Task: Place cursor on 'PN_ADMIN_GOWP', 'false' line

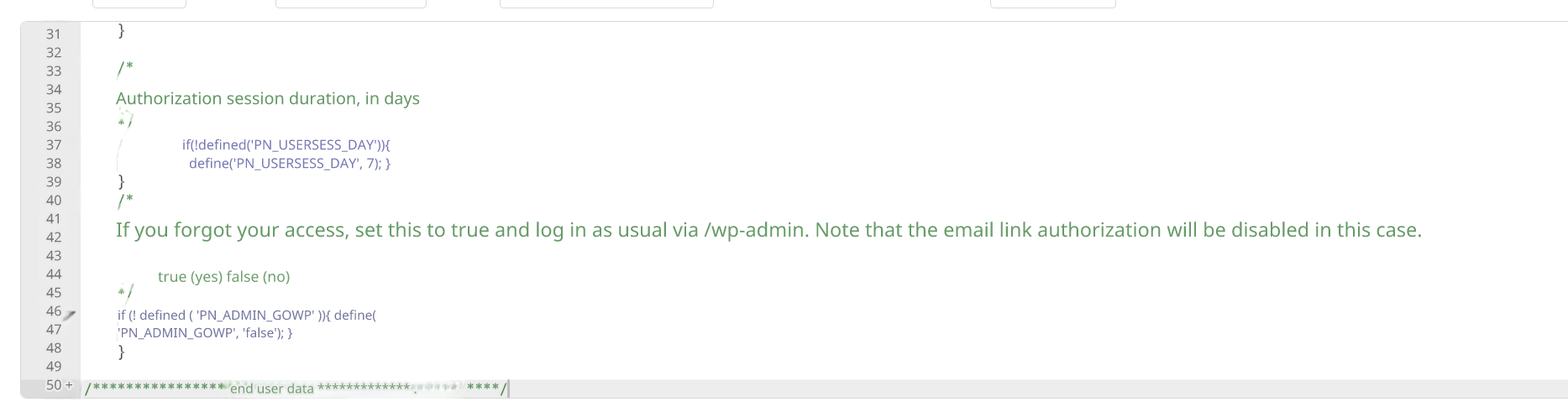Action: [x=205, y=333]
